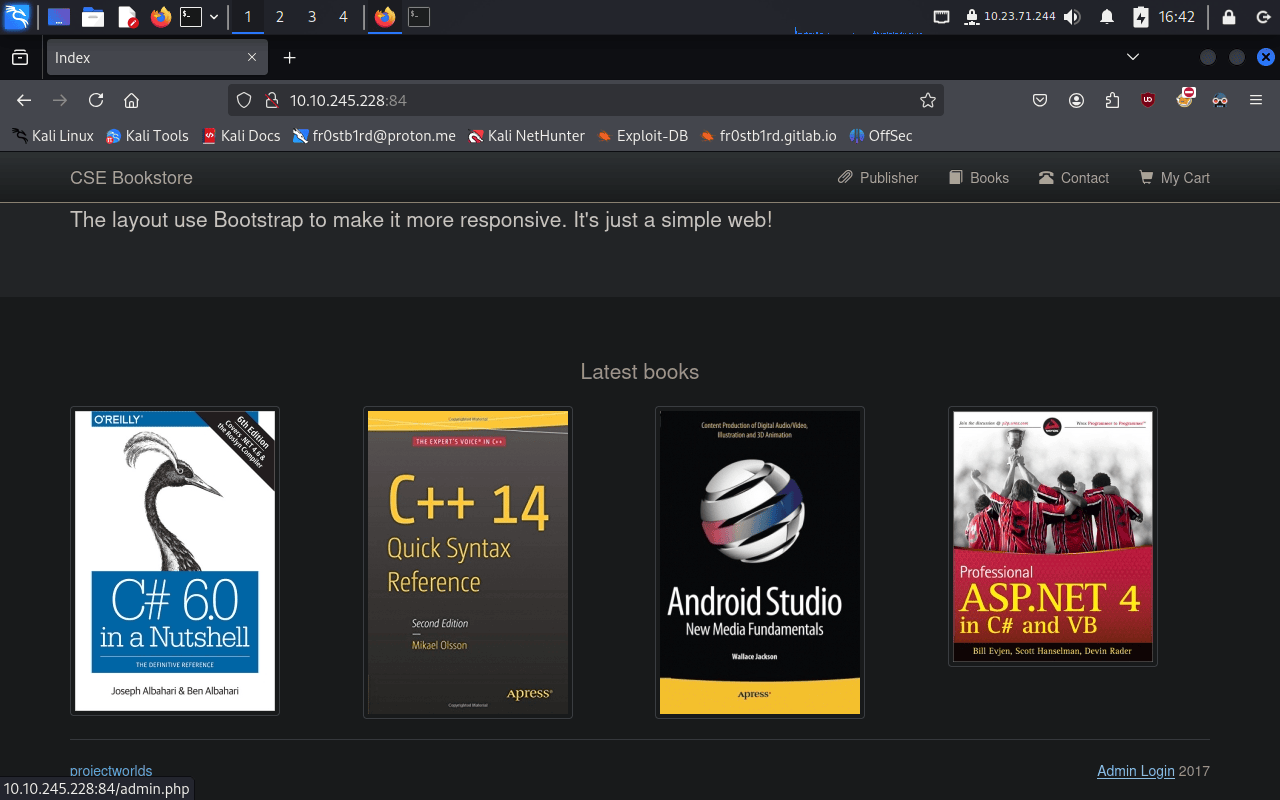Go back with the back arrow
Screen dimensions: 1280x800
24,100
